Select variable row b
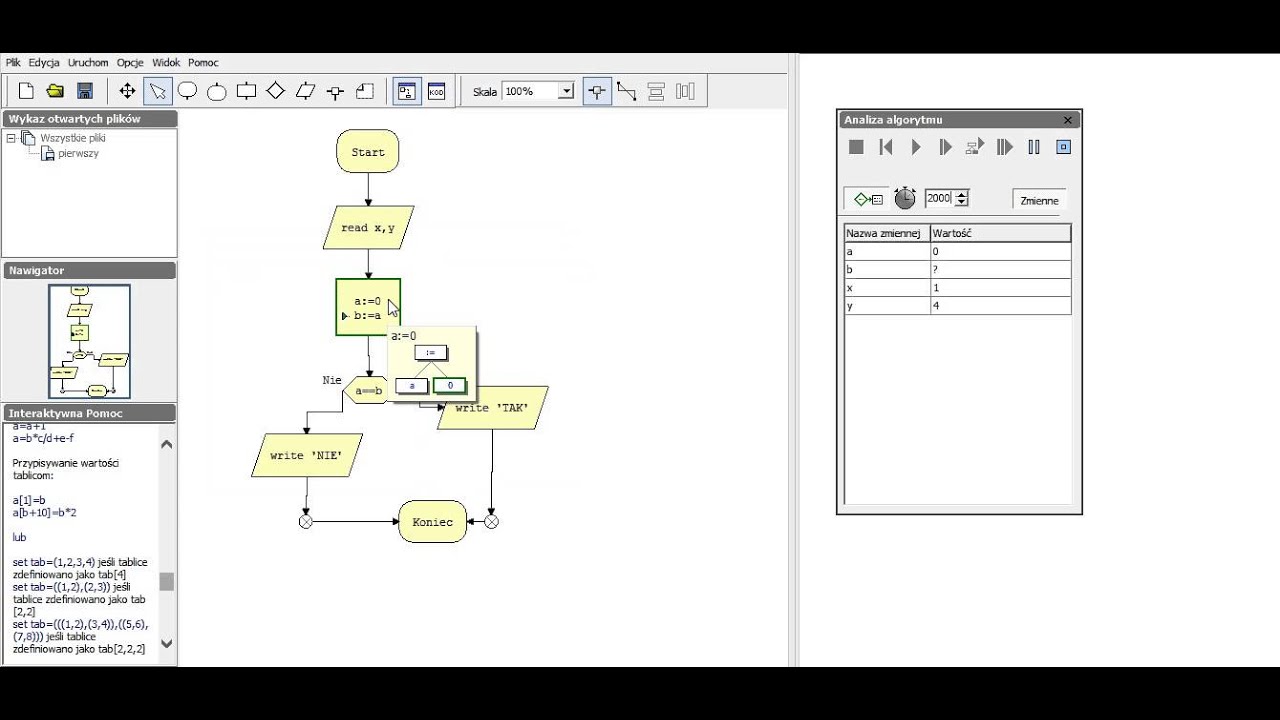The image size is (1280, 720). pos(958,269)
